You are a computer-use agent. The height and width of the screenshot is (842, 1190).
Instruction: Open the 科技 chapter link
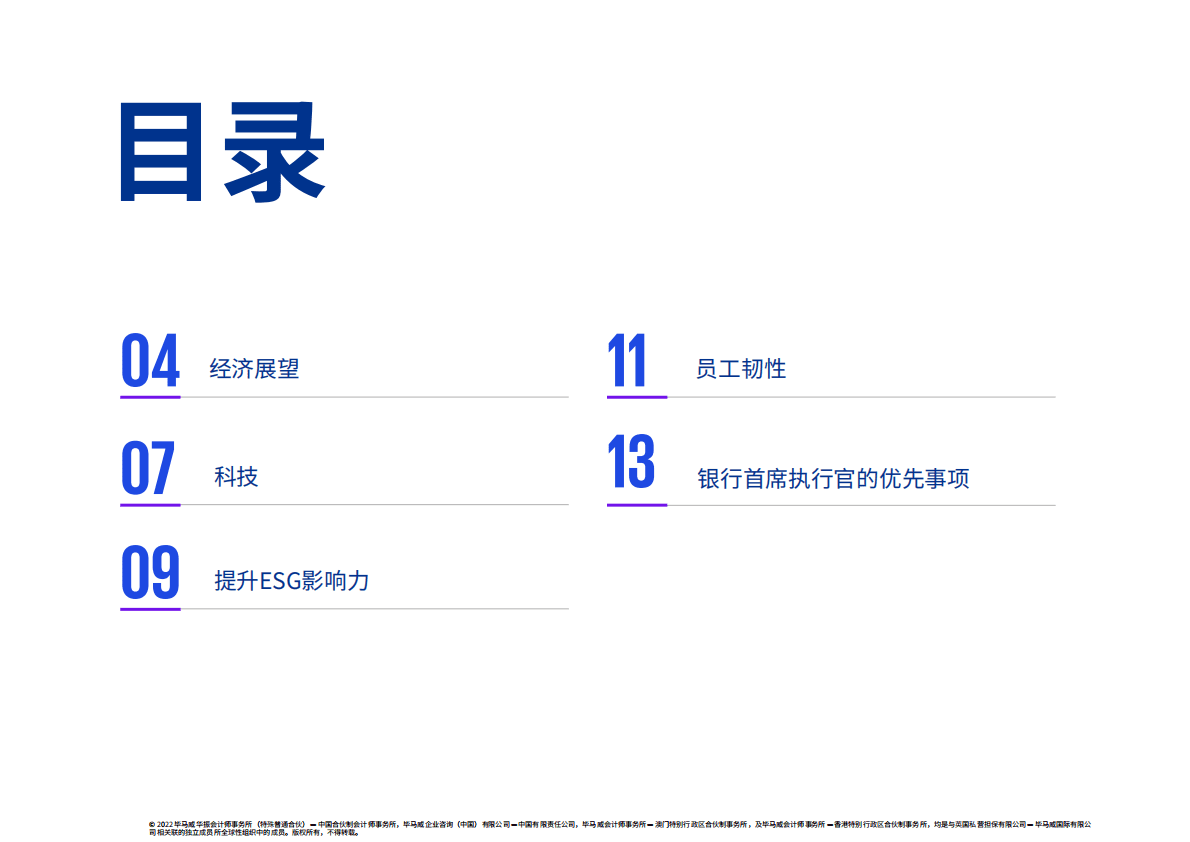point(237,477)
